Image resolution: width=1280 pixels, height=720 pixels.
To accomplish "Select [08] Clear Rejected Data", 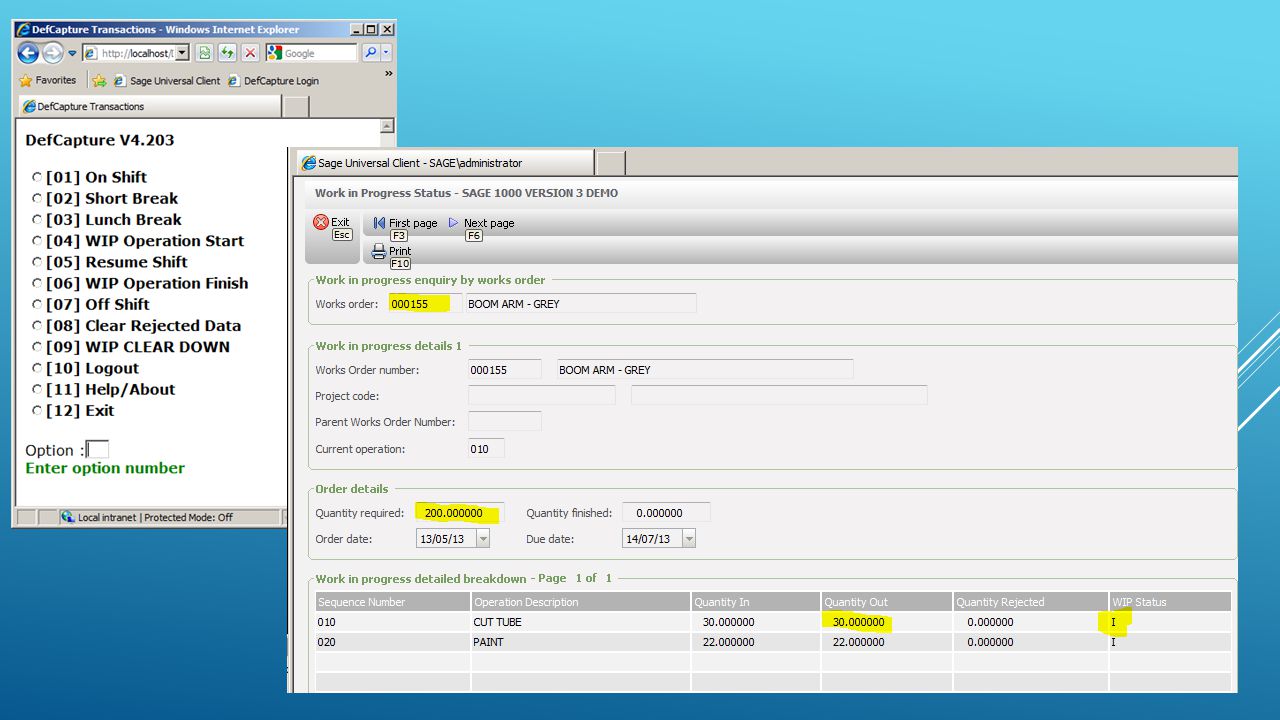I will [x=37, y=326].
